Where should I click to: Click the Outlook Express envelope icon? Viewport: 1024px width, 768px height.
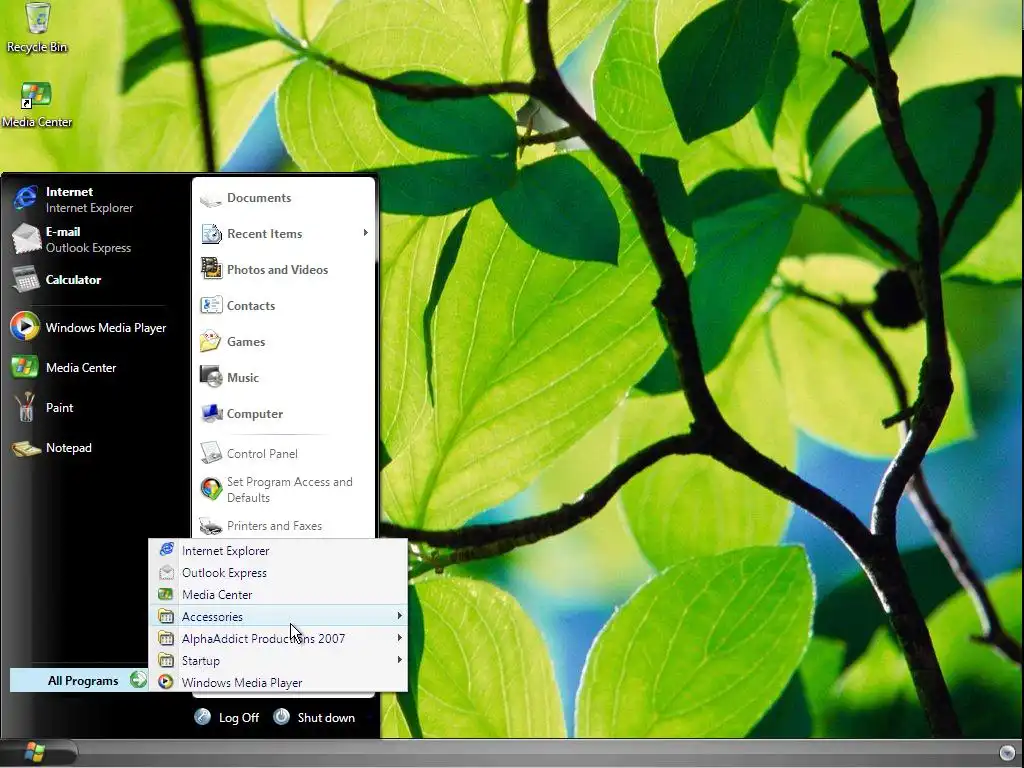pos(25,238)
